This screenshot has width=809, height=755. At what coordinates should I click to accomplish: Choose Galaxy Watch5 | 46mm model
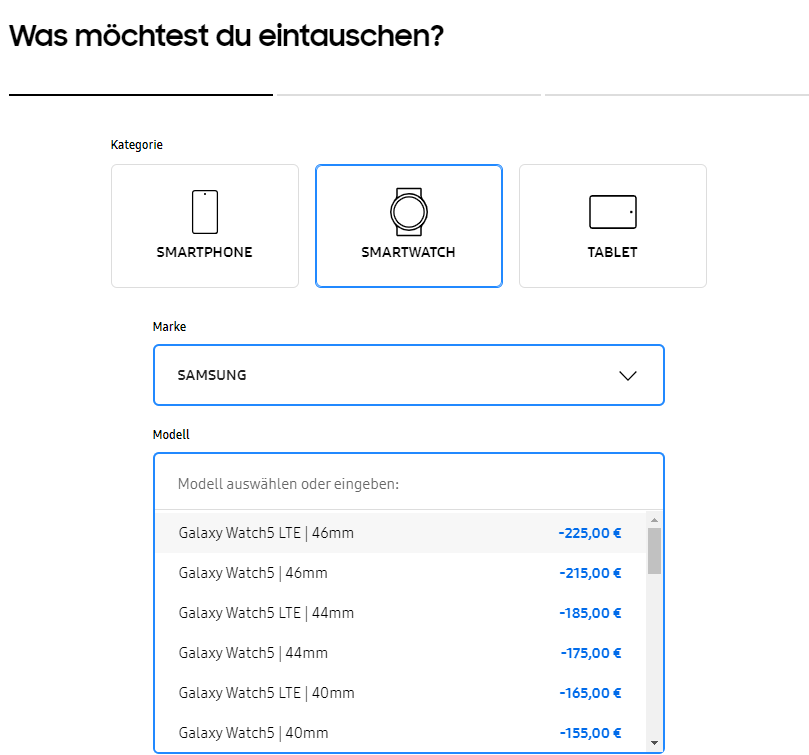(x=253, y=573)
